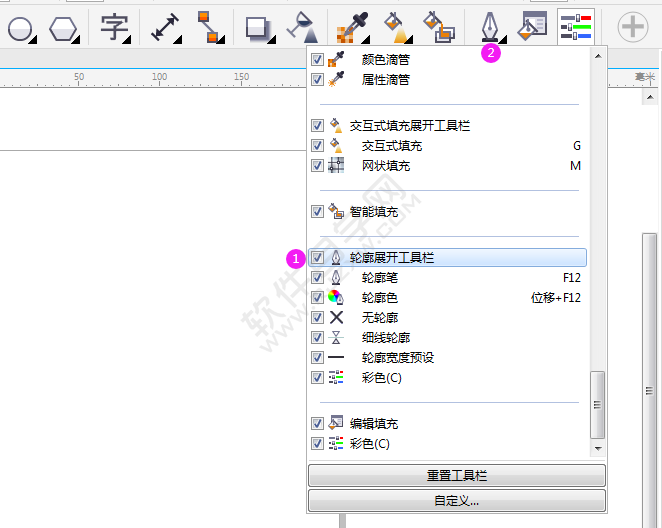Click the plus customize toolbox button

coord(632,27)
